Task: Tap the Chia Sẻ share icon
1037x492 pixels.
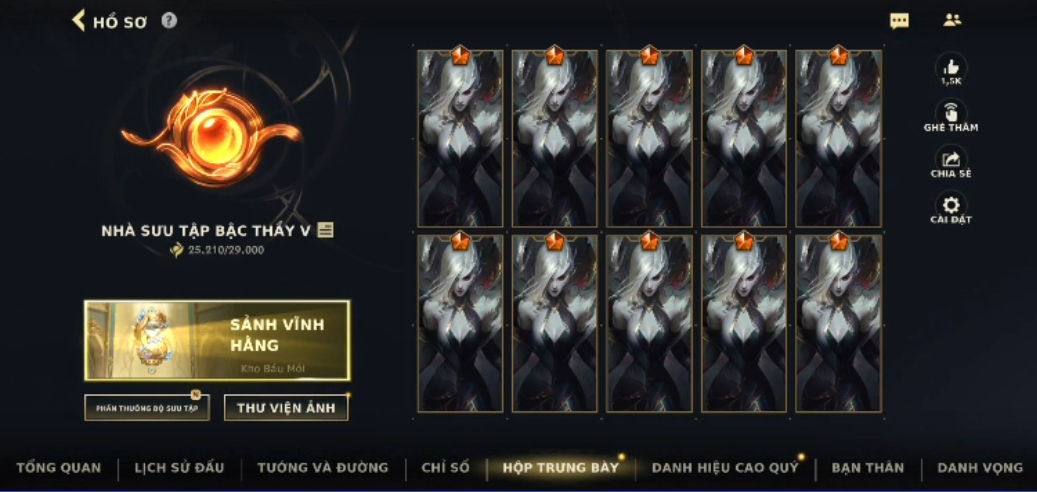Action: point(951,159)
